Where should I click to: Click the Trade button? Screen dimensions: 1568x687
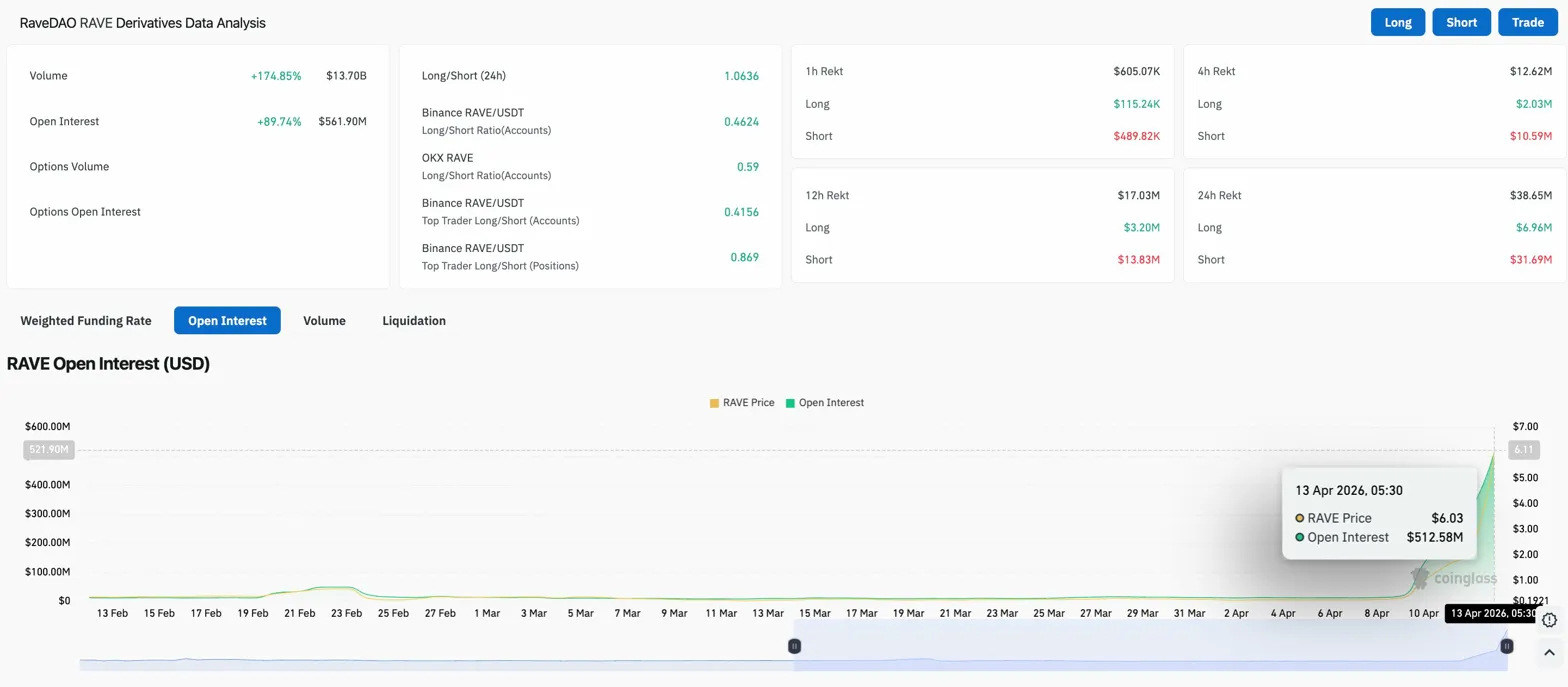click(1527, 22)
